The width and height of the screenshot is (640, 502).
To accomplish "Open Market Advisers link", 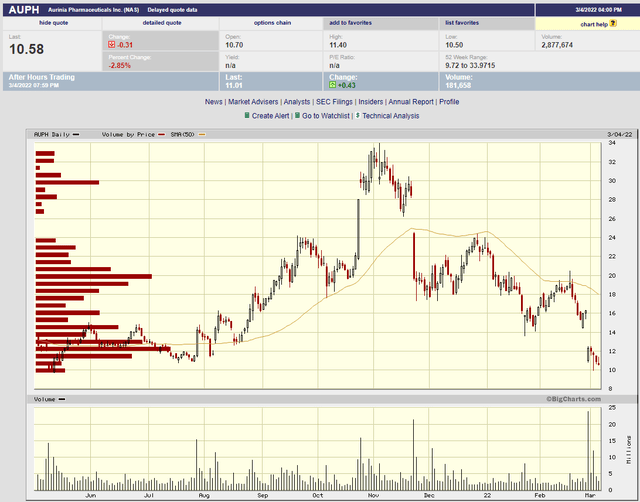I will tap(253, 102).
